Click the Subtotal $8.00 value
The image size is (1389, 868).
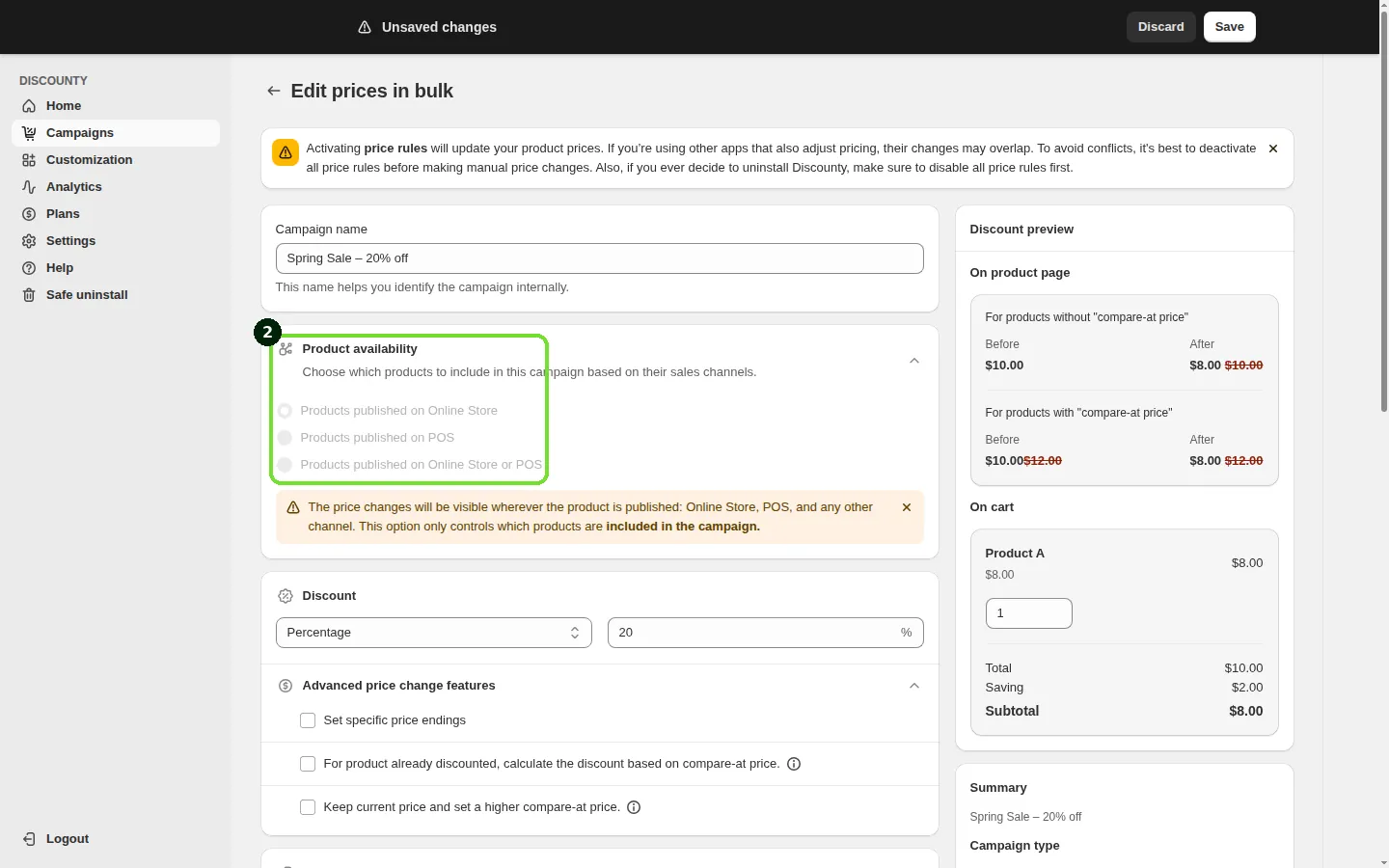[x=1246, y=711]
